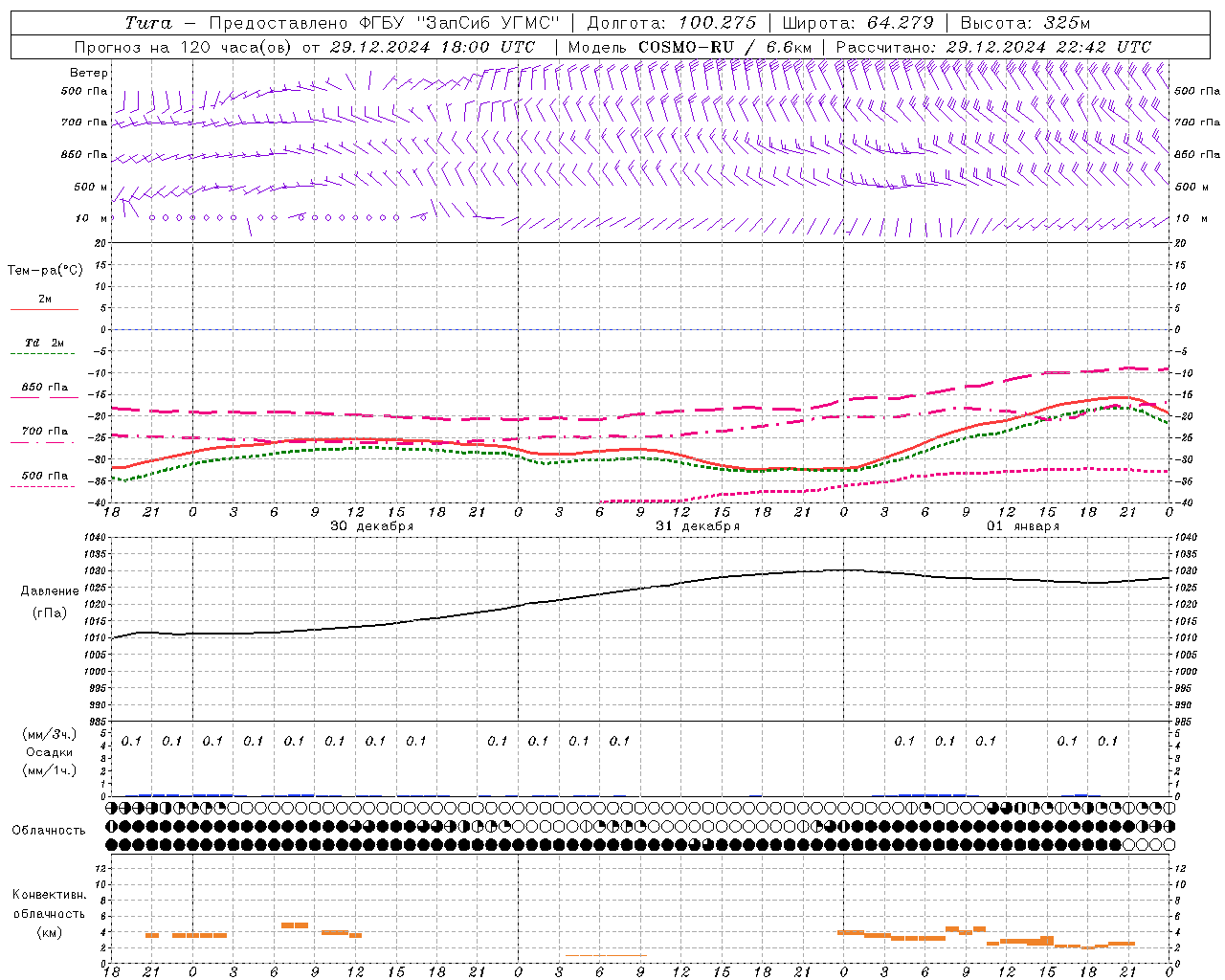This screenshot has width=1225, height=980.
Task: Click the "Td 2м" dew point legend entry
Action: click(45, 343)
